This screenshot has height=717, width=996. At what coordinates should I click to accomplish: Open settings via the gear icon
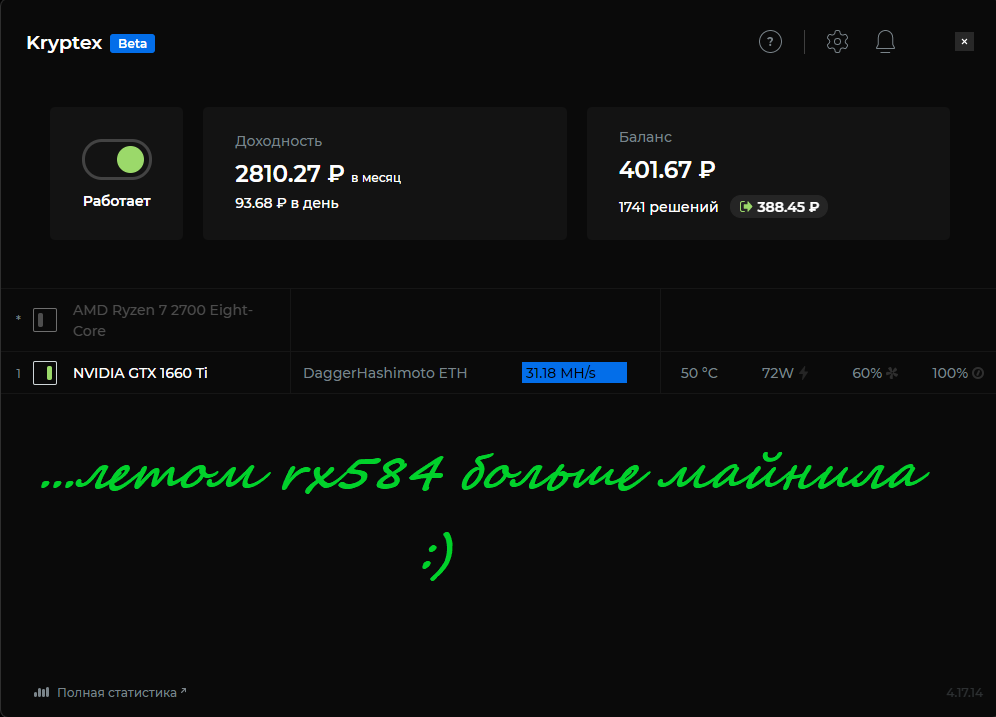click(x=837, y=42)
